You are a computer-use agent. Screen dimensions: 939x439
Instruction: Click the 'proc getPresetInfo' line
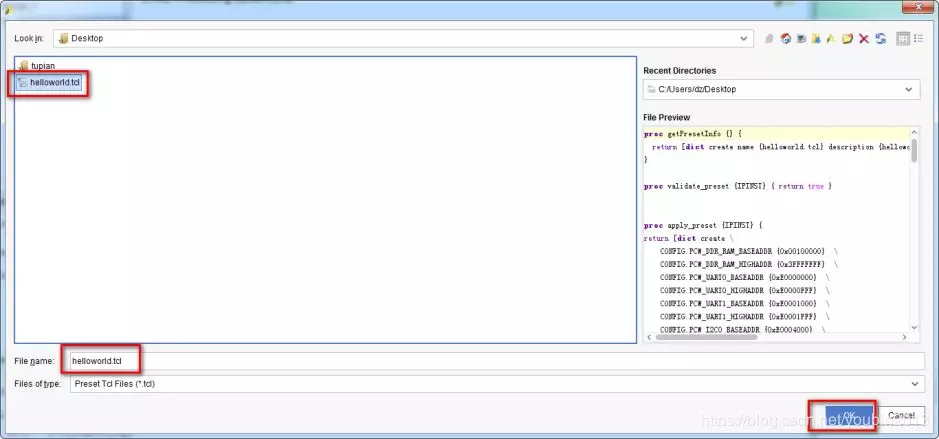click(x=693, y=134)
